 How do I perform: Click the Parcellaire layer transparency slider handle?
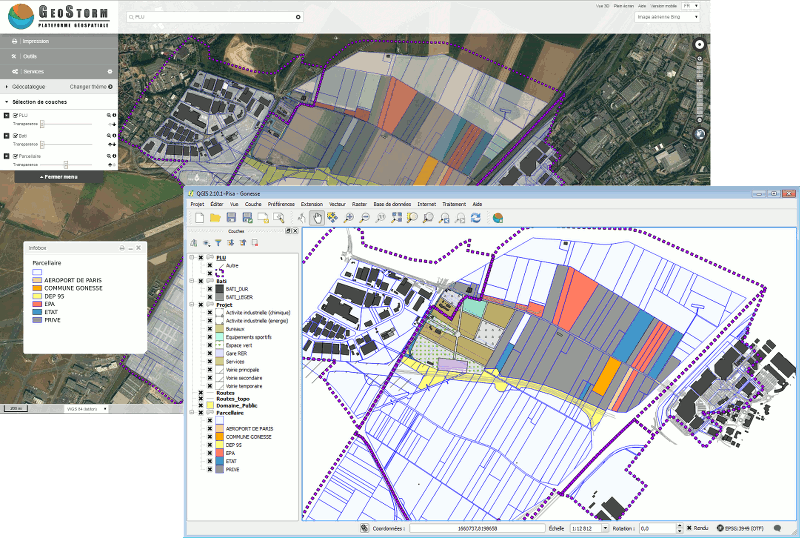[x=66, y=165]
